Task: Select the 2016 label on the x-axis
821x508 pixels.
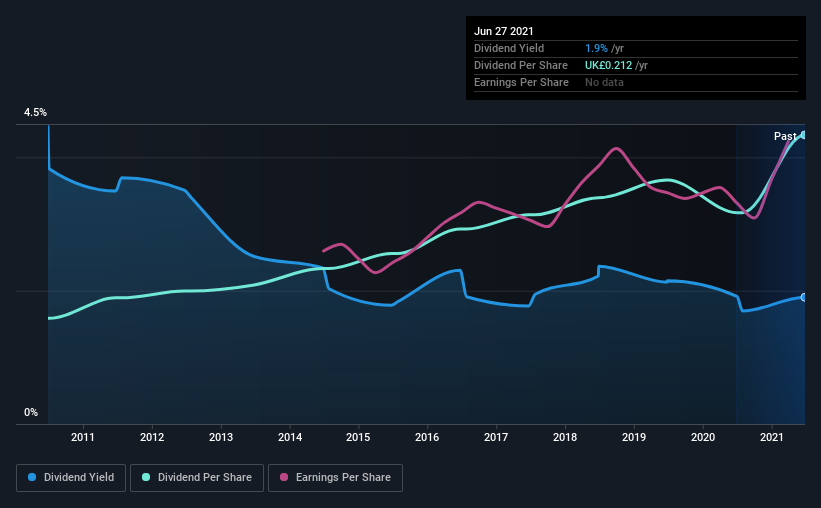Action: click(427, 437)
